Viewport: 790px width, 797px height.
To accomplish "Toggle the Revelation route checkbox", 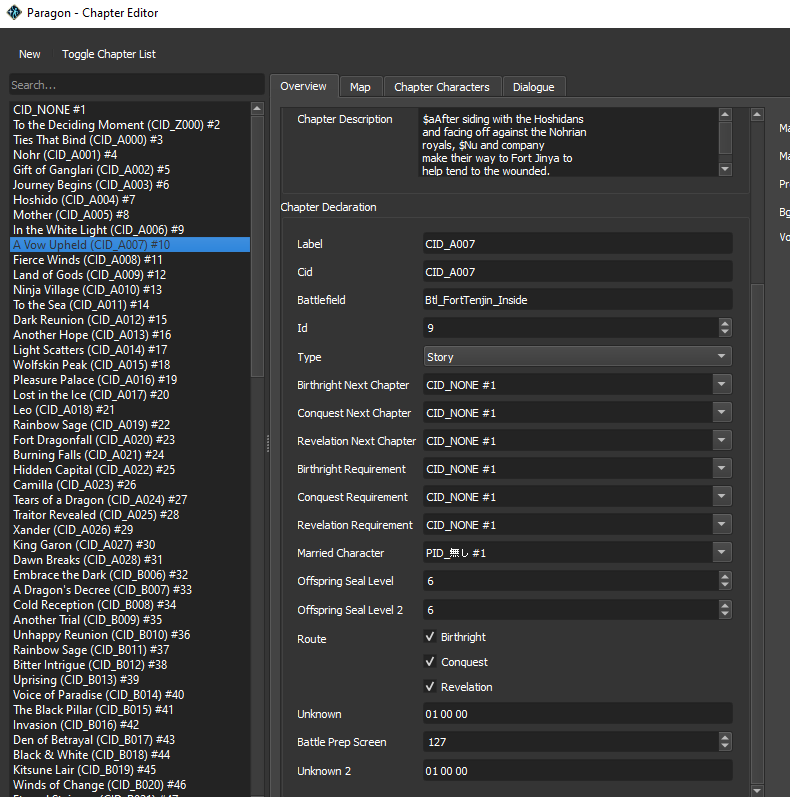I will tap(430, 687).
